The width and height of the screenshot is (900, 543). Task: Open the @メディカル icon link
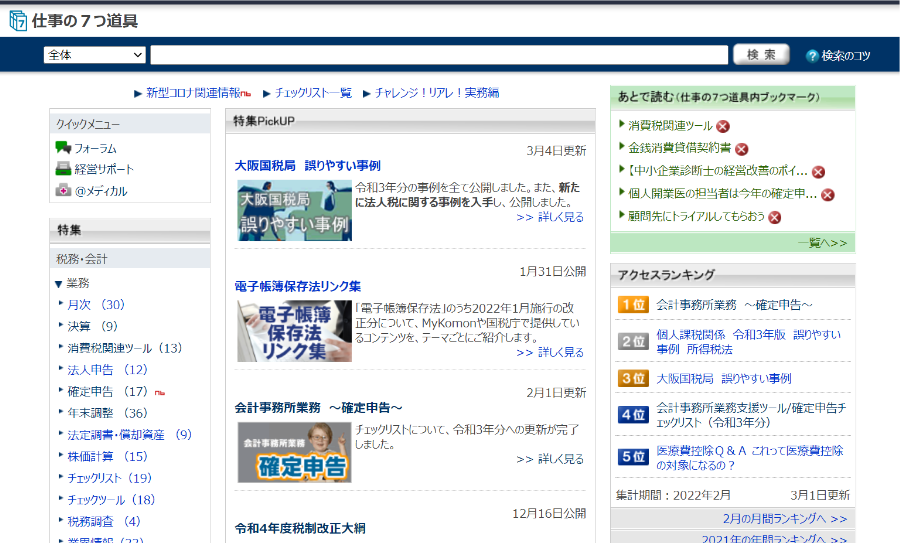click(63, 190)
